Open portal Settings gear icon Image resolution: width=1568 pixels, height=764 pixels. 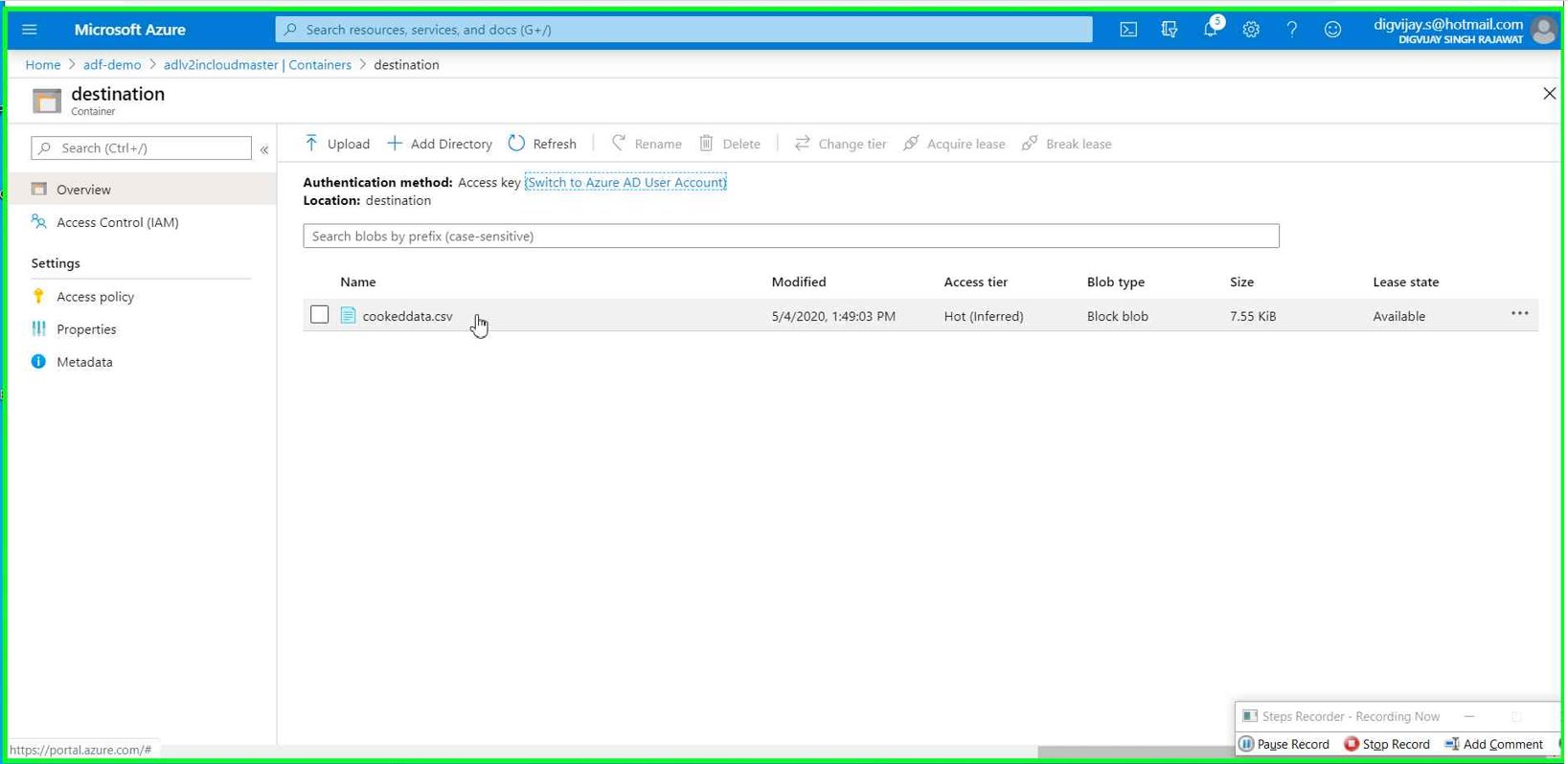coord(1251,30)
